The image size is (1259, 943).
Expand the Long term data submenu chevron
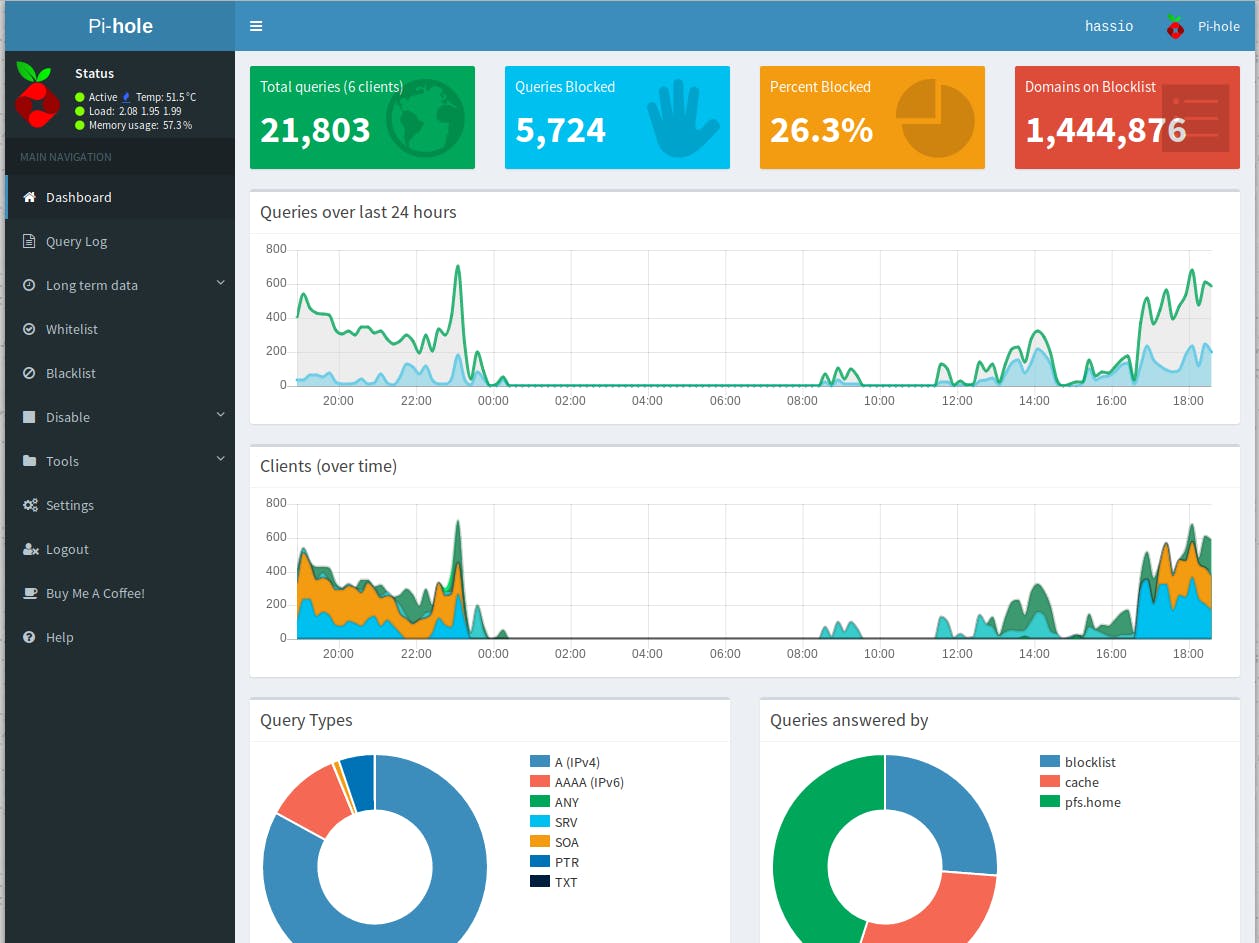pyautogui.click(x=220, y=284)
